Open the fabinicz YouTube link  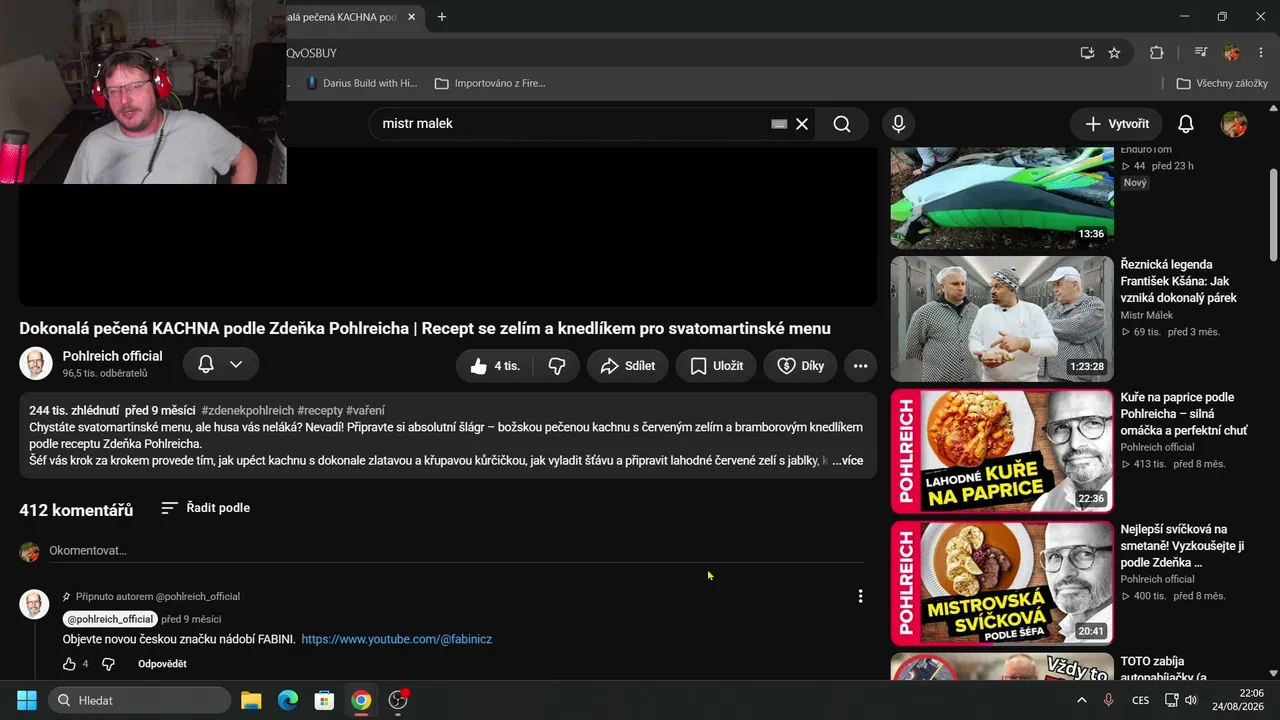click(x=397, y=639)
